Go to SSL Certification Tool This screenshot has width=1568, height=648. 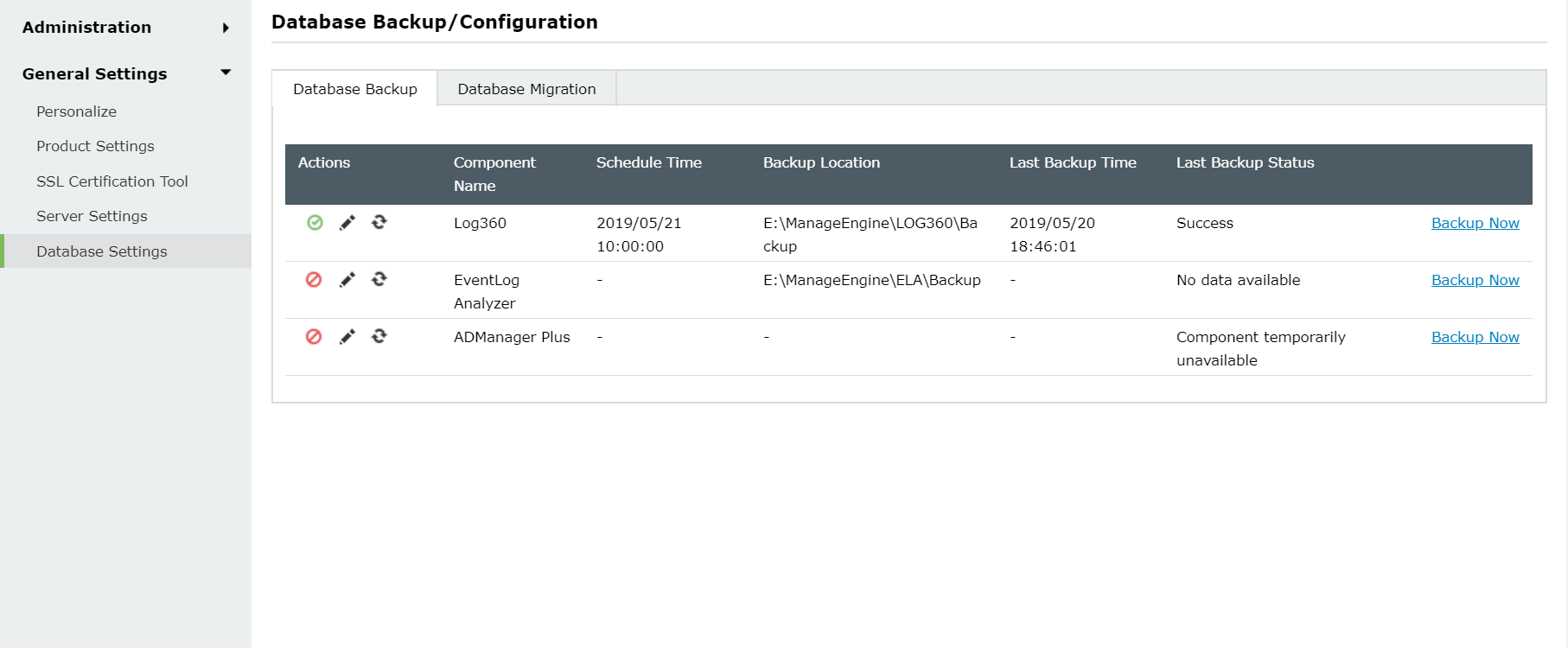112,181
